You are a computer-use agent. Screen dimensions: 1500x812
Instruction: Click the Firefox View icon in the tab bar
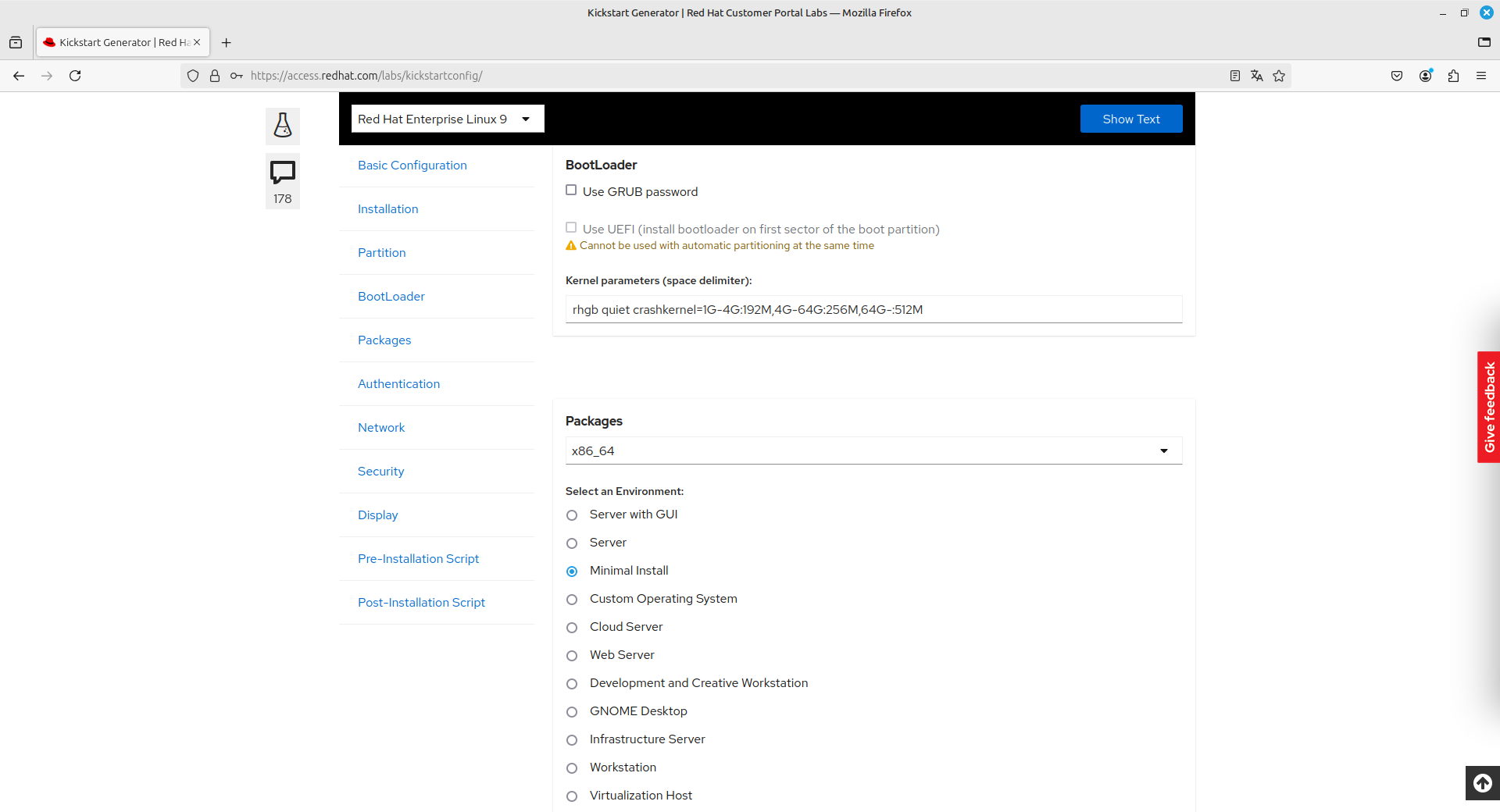pos(16,42)
